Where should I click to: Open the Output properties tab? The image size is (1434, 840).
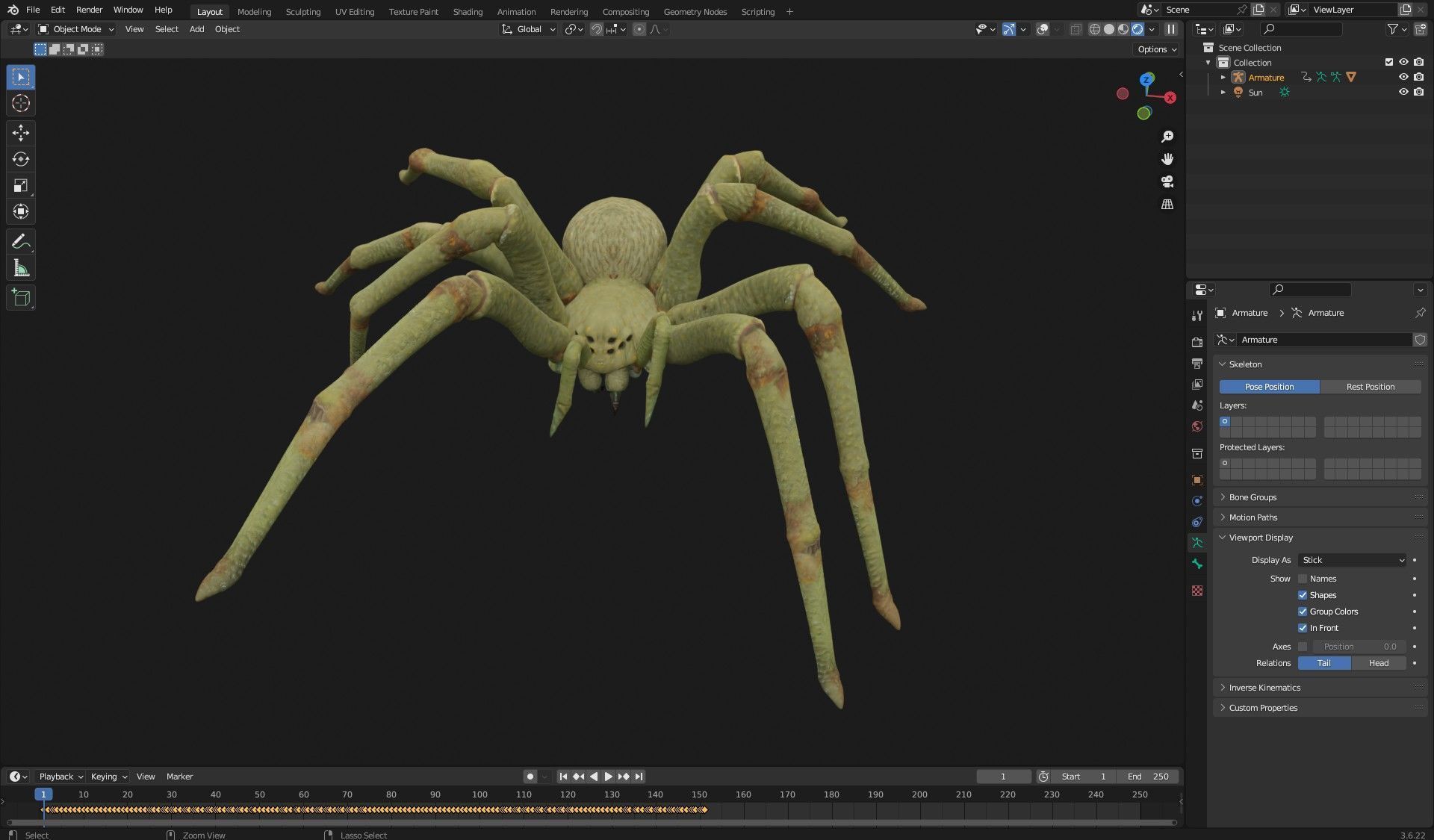1197,364
